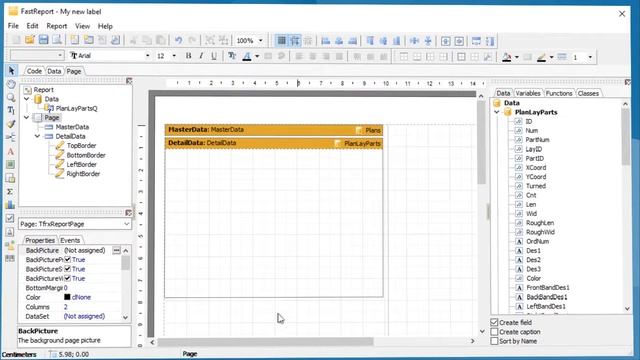Select the copy format brush tool
Viewport: 640px width, 360px height.
(11, 124)
